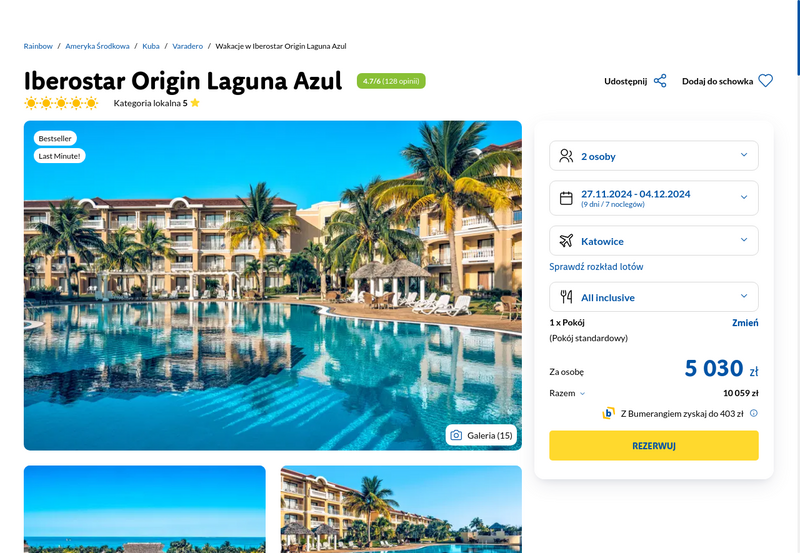The image size is (800, 553).
Task: Click the share icon next to Udostępnij
Action: pos(660,81)
